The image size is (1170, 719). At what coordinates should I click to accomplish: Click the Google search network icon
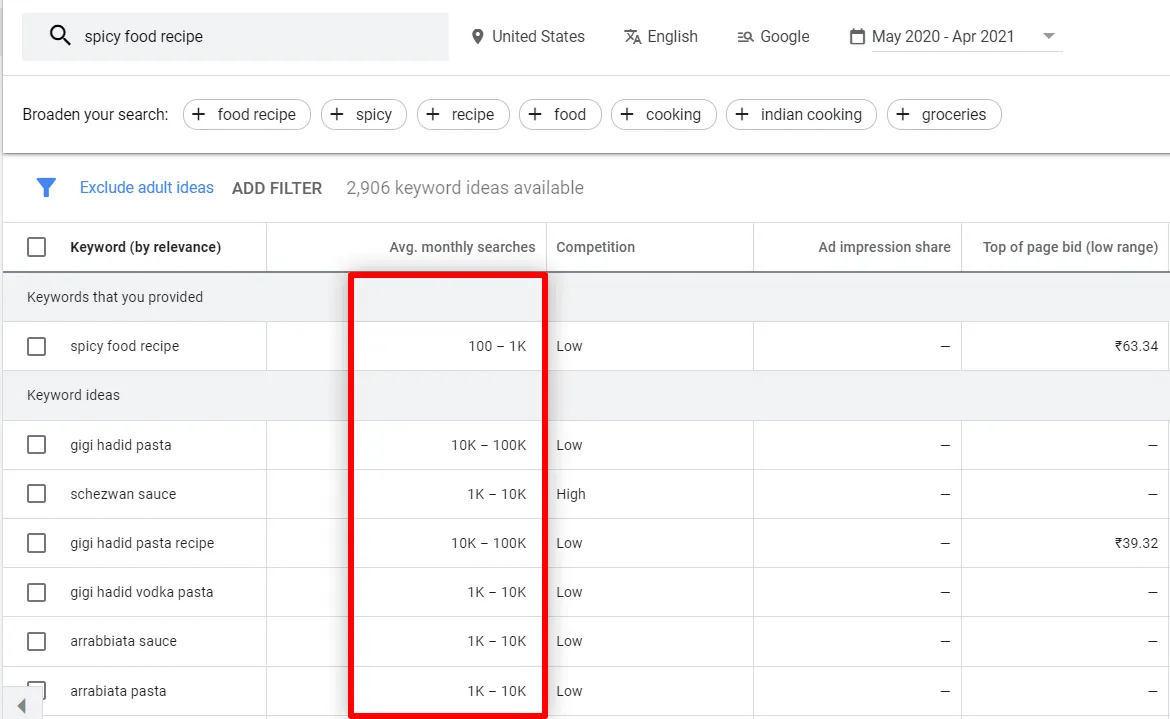pyautogui.click(x=745, y=36)
